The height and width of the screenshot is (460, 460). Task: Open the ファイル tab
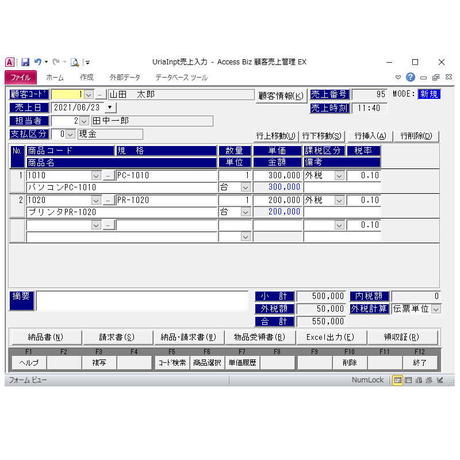(x=21, y=77)
